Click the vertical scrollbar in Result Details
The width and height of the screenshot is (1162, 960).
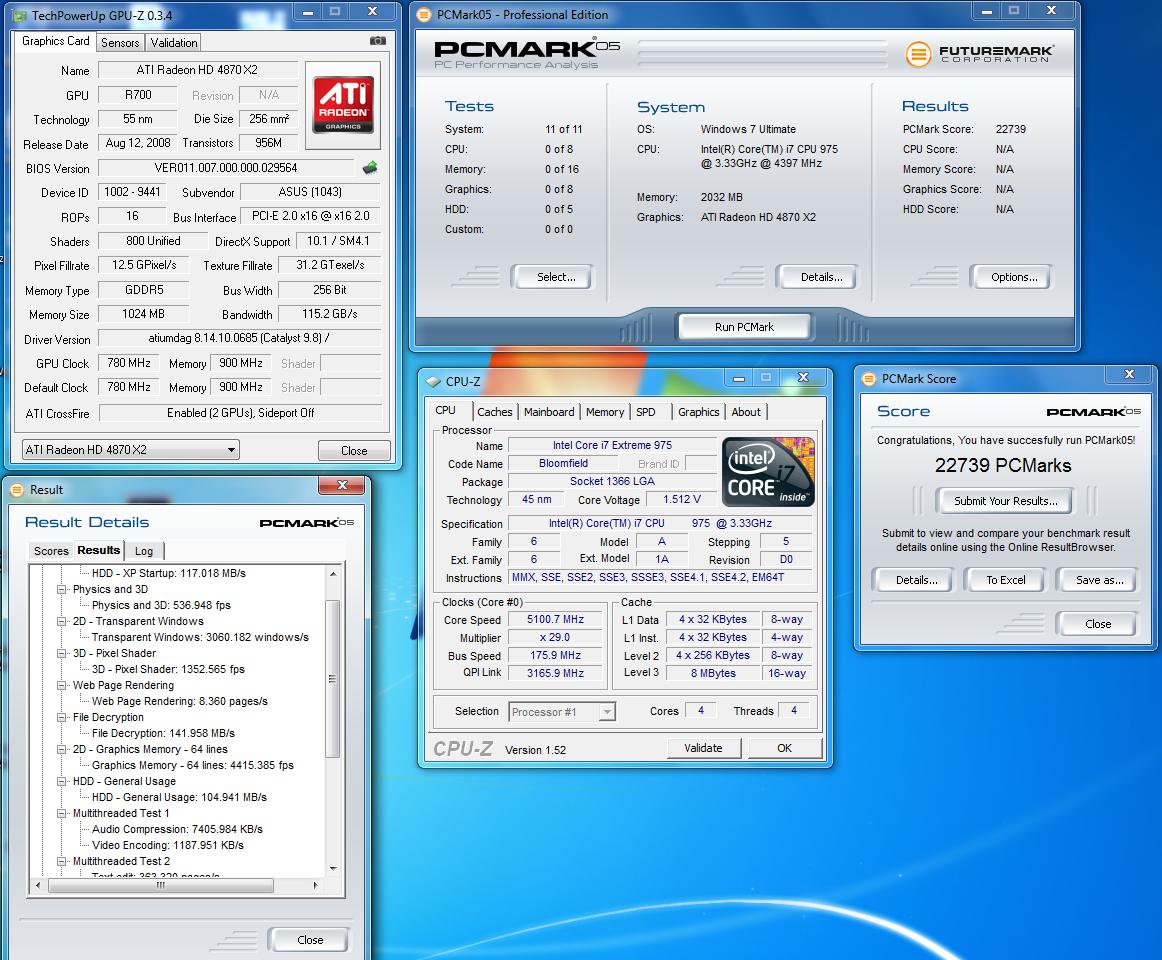333,679
